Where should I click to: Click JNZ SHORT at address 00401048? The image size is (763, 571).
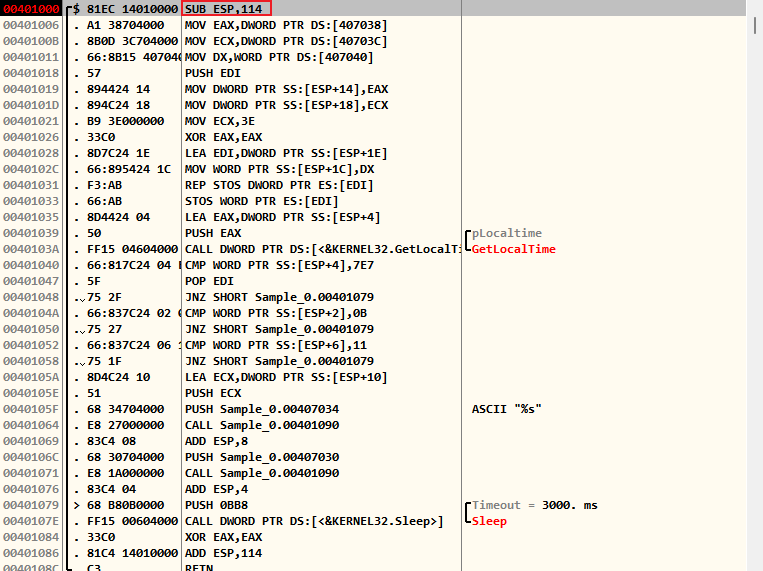[x=279, y=297]
